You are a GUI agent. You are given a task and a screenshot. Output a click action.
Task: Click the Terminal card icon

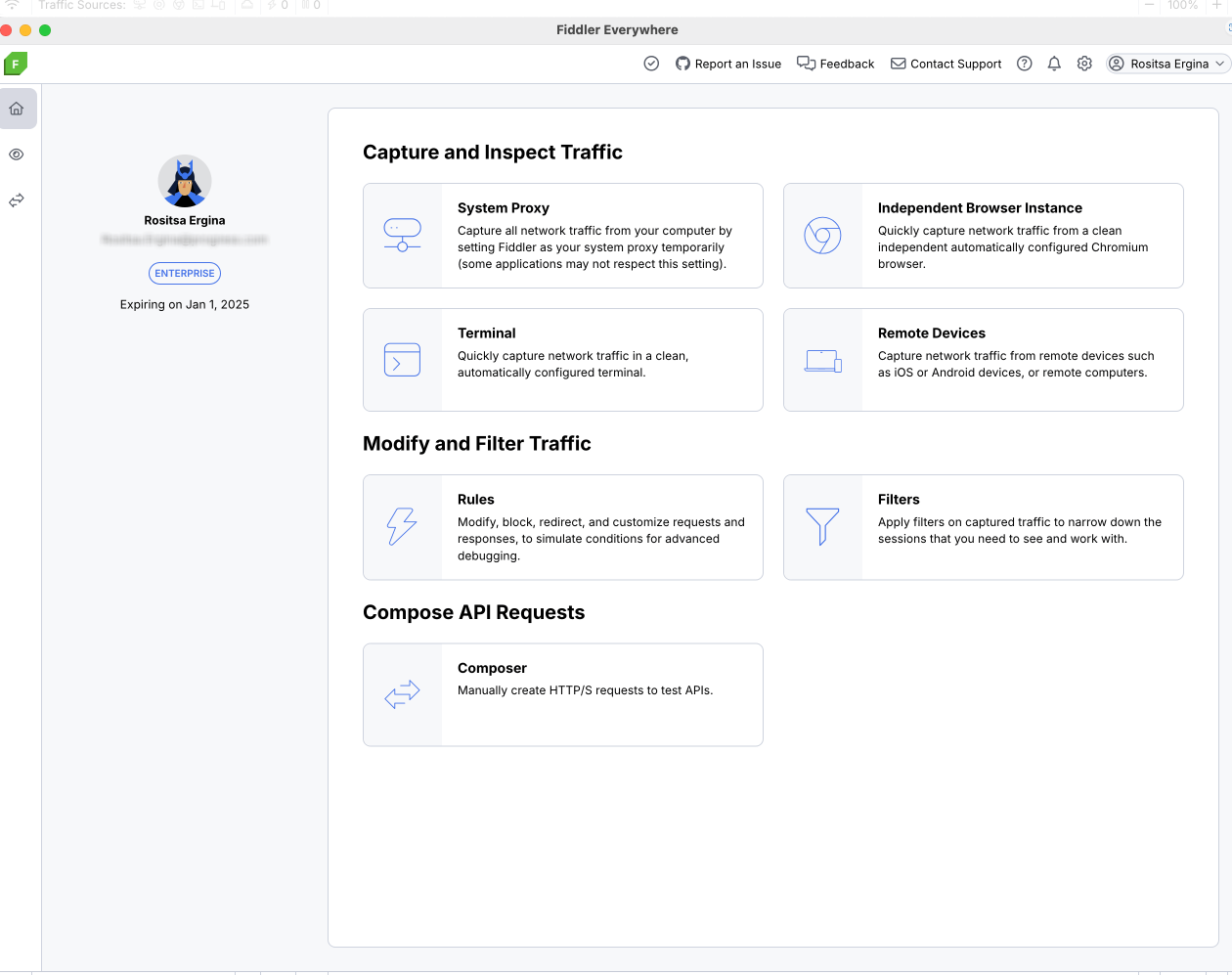(403, 360)
